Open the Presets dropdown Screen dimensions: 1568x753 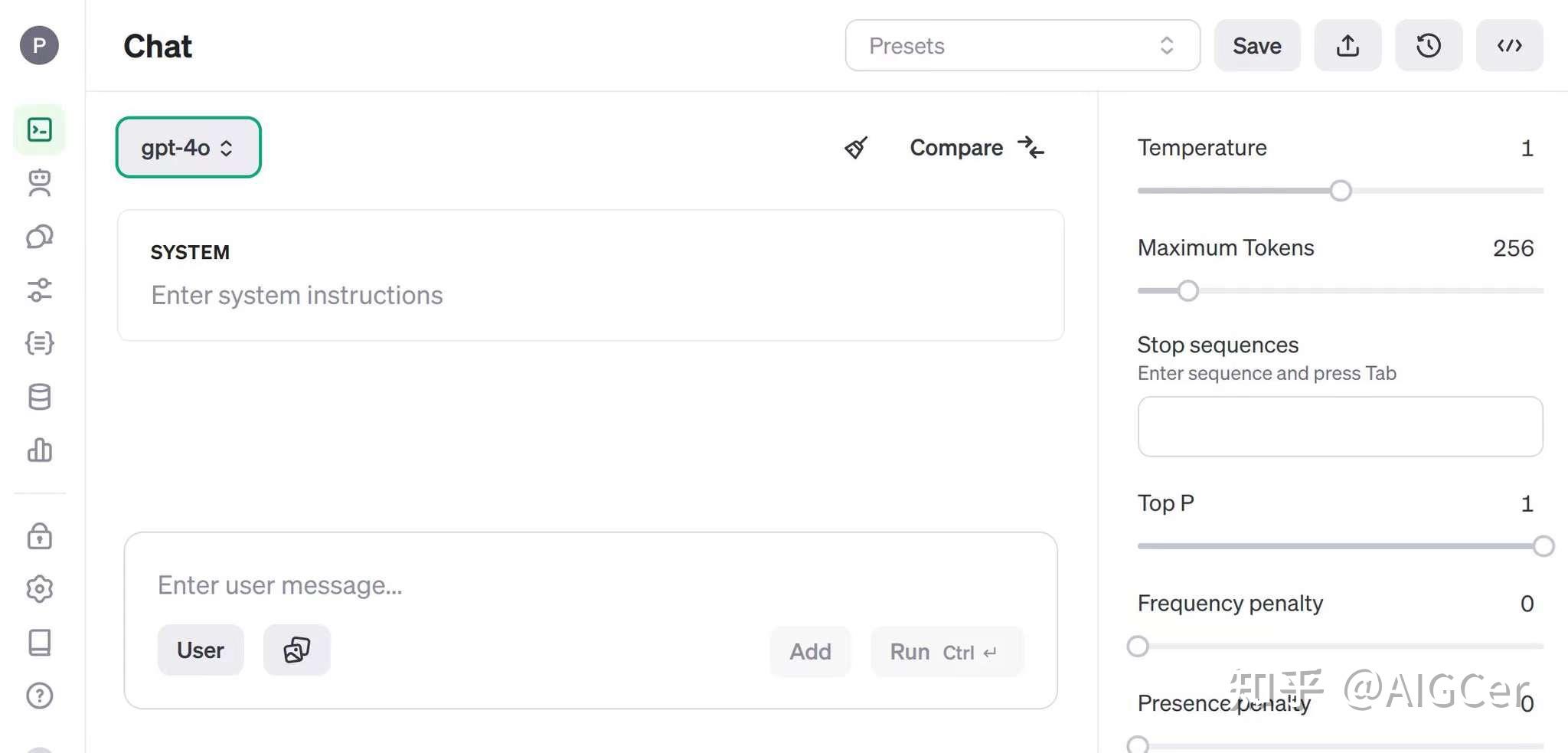(1022, 46)
